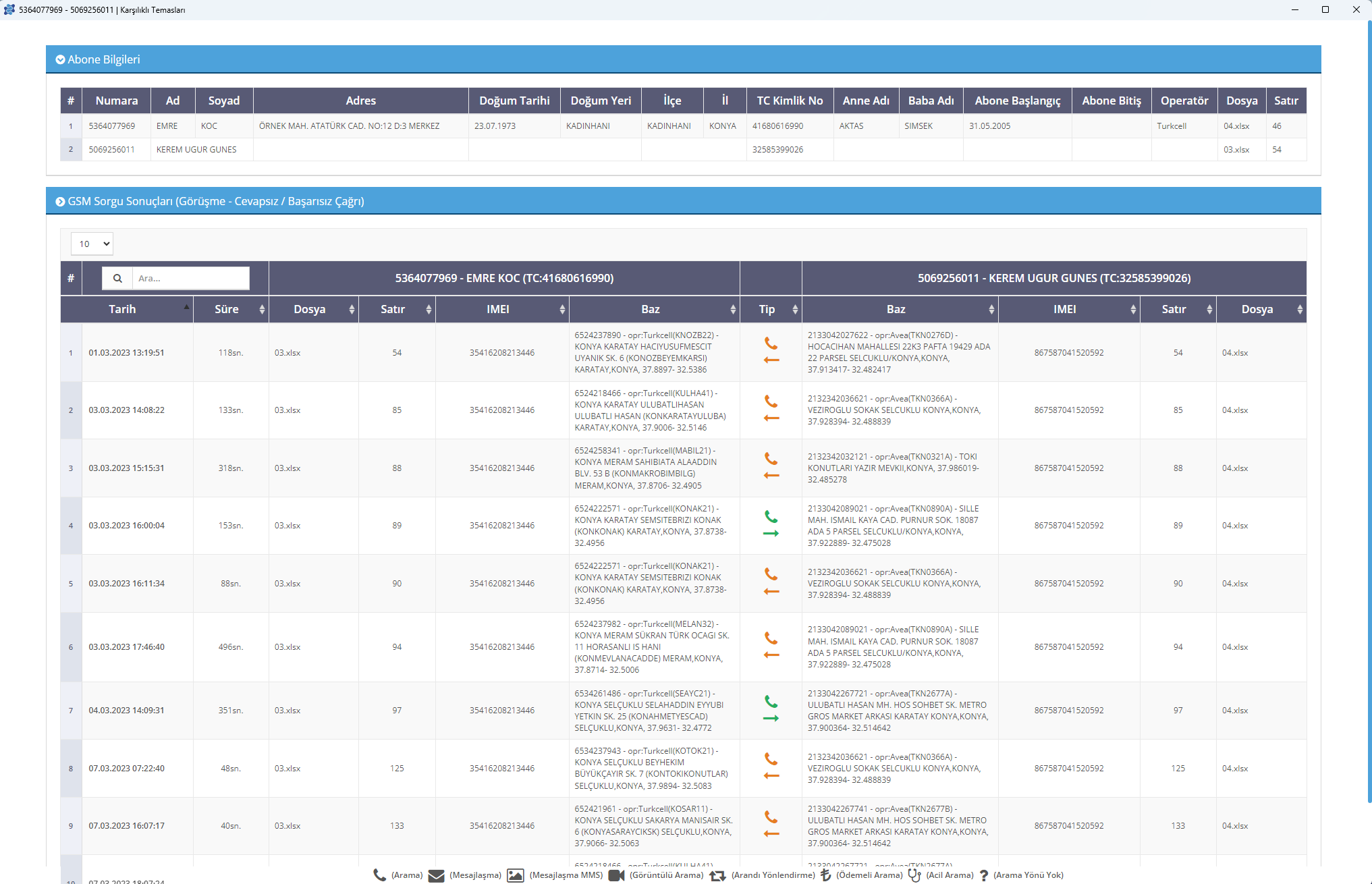The image size is (1372, 884).
Task: Click the Mesajlaşma MMS picture legend icon
Action: 516,875
